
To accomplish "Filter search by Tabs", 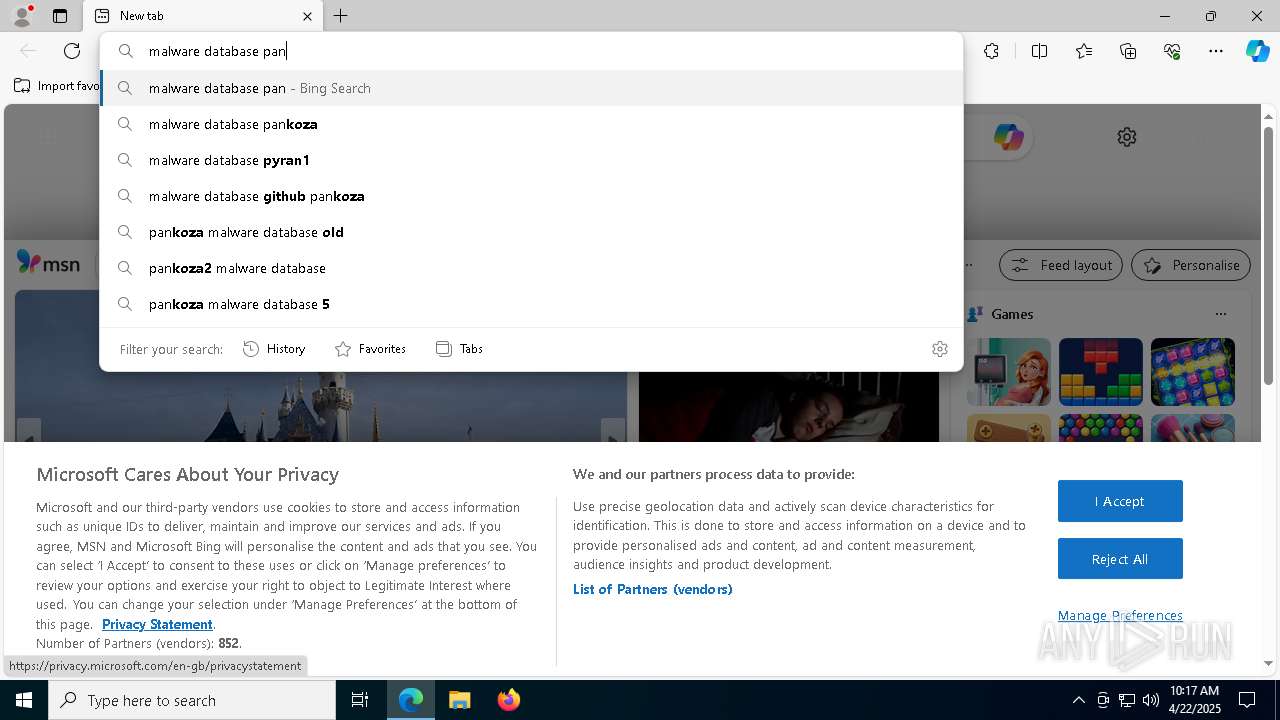I will pos(459,349).
